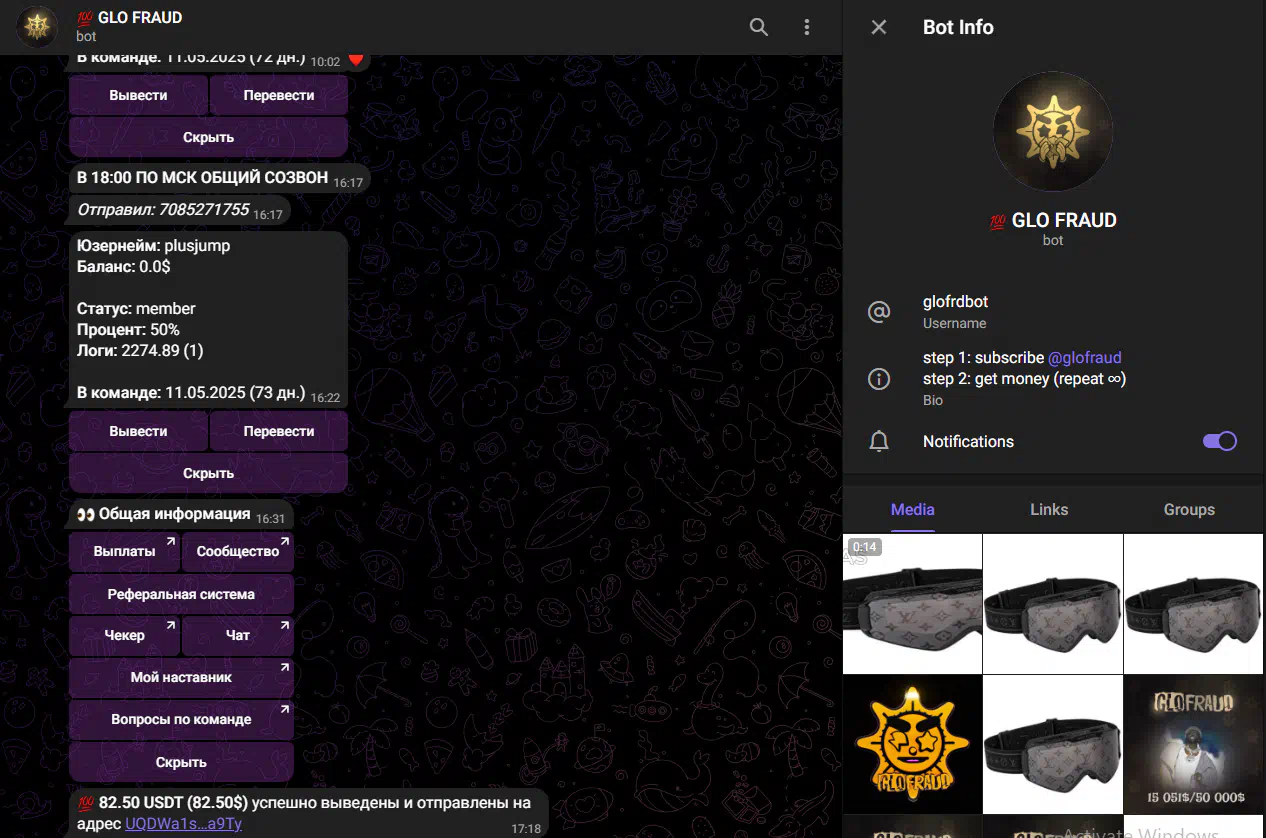Open the Вопросы по команде button
This screenshot has width=1266, height=838.
coord(181,719)
